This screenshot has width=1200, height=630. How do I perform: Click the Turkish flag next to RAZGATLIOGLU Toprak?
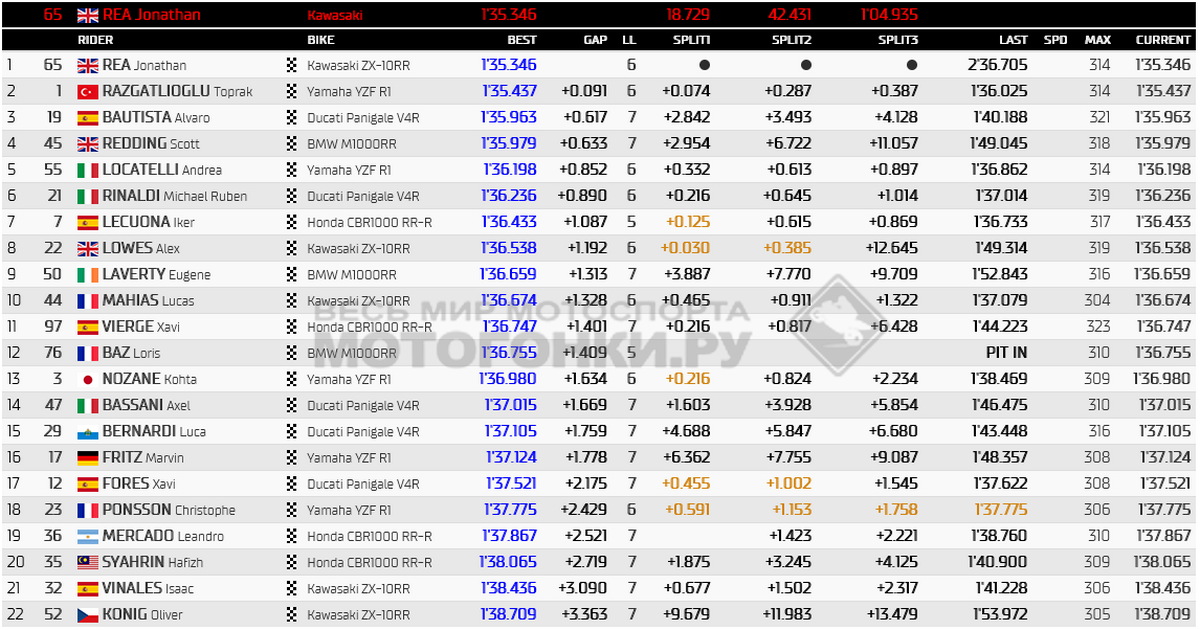point(88,91)
